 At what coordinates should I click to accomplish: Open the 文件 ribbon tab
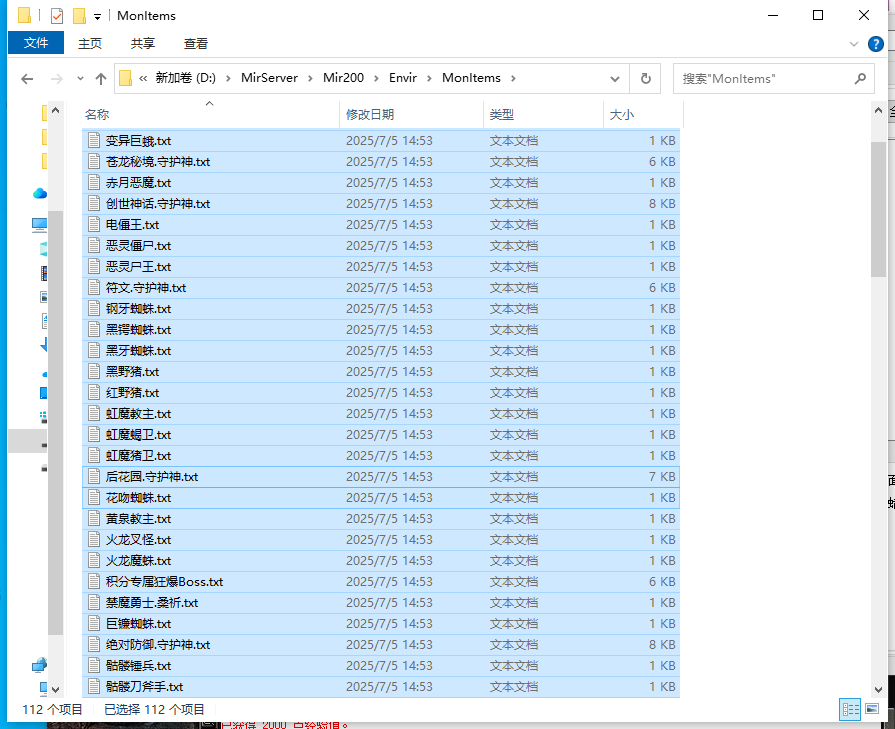tap(36, 43)
